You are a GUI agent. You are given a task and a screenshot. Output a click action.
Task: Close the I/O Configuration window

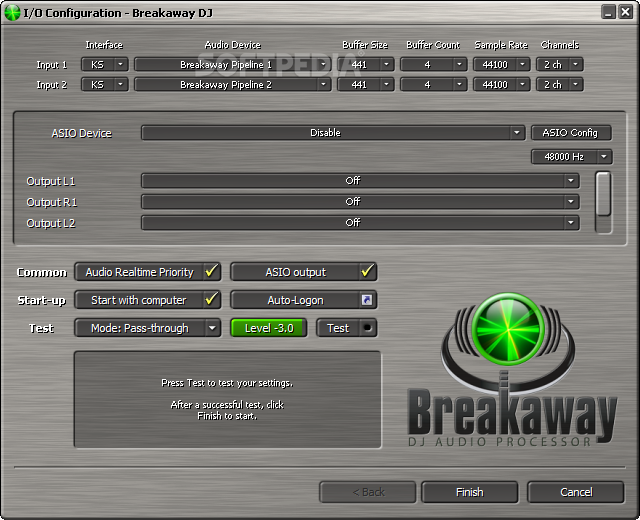point(625,12)
